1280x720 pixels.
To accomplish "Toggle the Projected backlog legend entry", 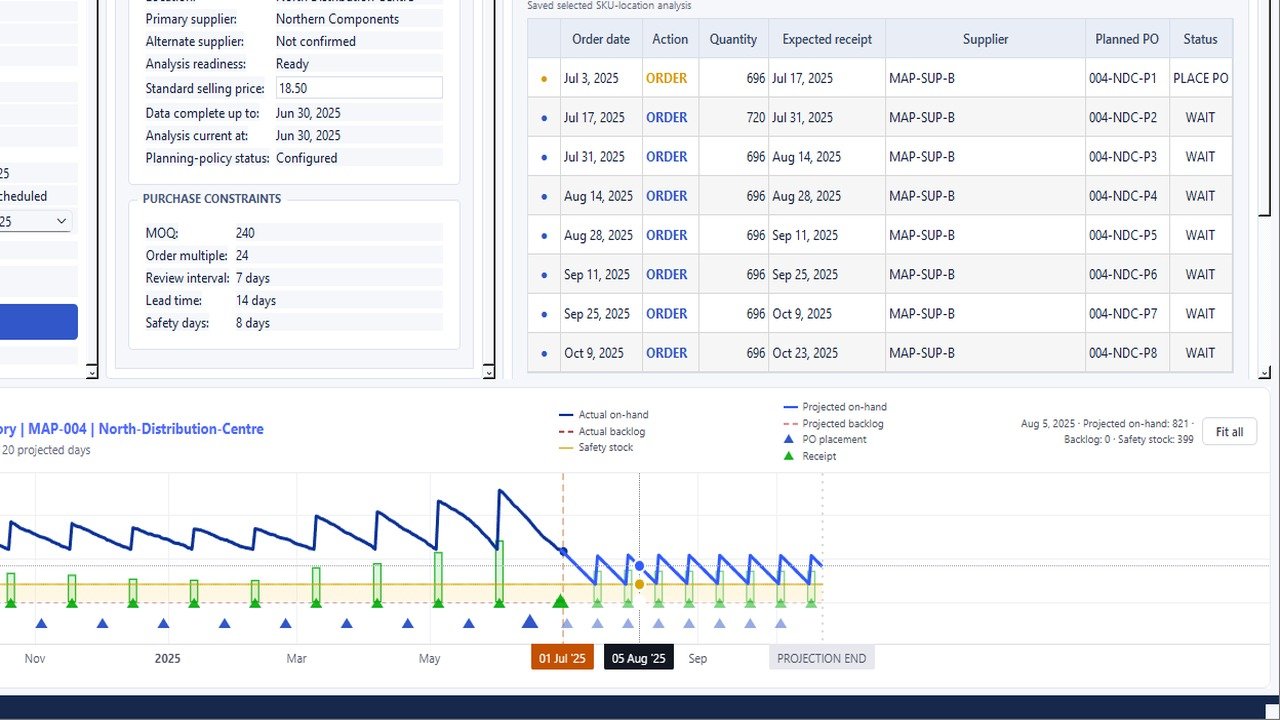I will pos(834,423).
